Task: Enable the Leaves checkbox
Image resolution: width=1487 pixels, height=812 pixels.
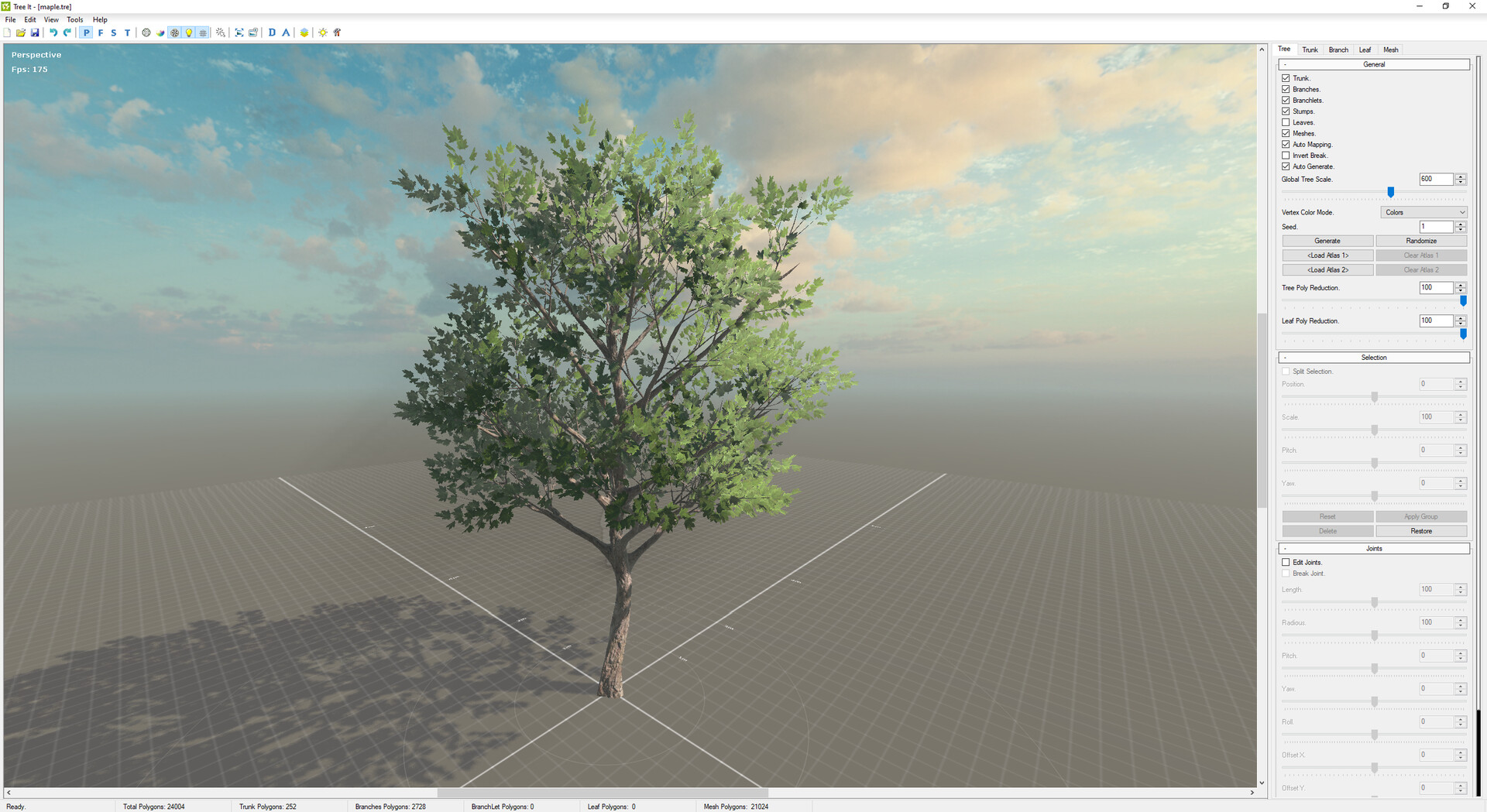Action: 1286,122
